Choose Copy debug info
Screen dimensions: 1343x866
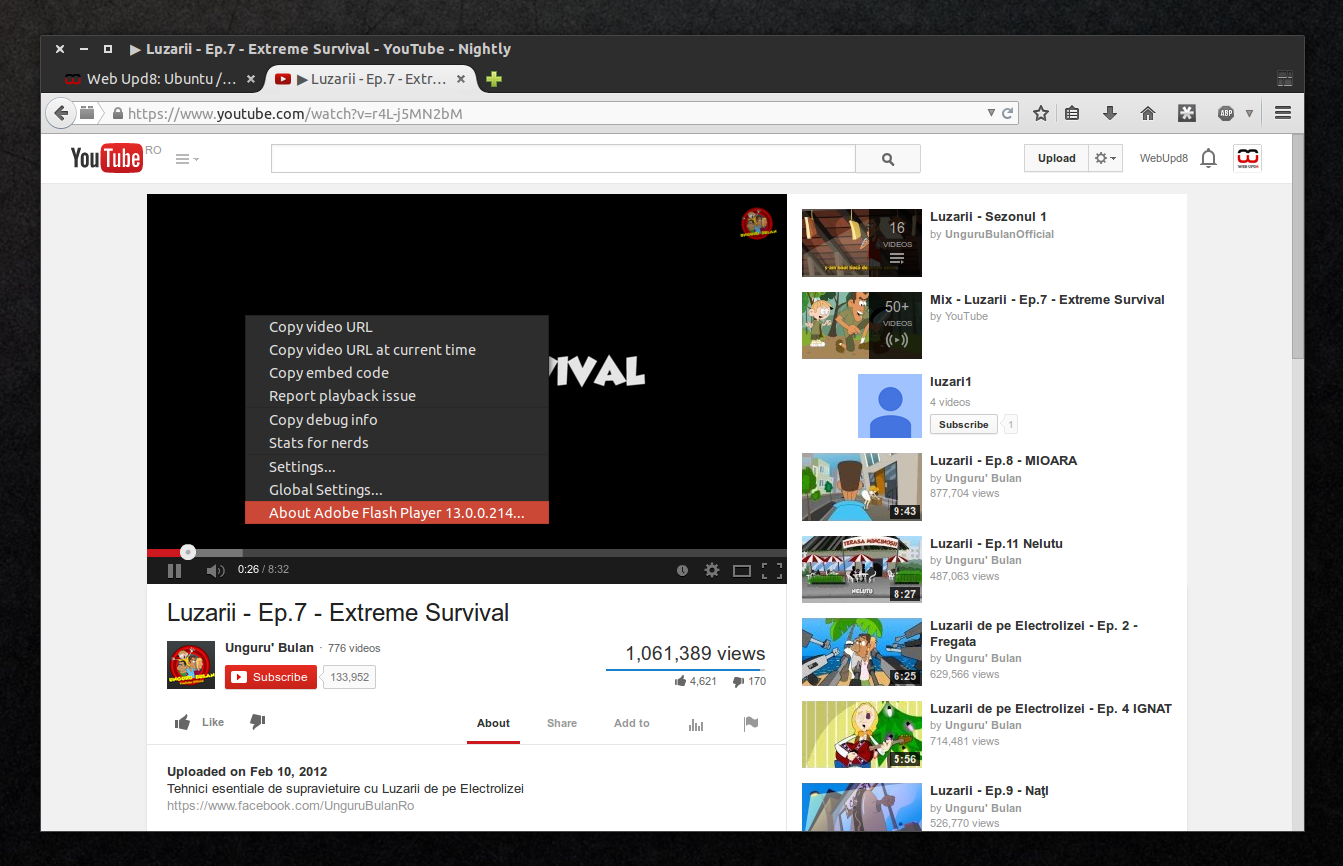[397, 420]
